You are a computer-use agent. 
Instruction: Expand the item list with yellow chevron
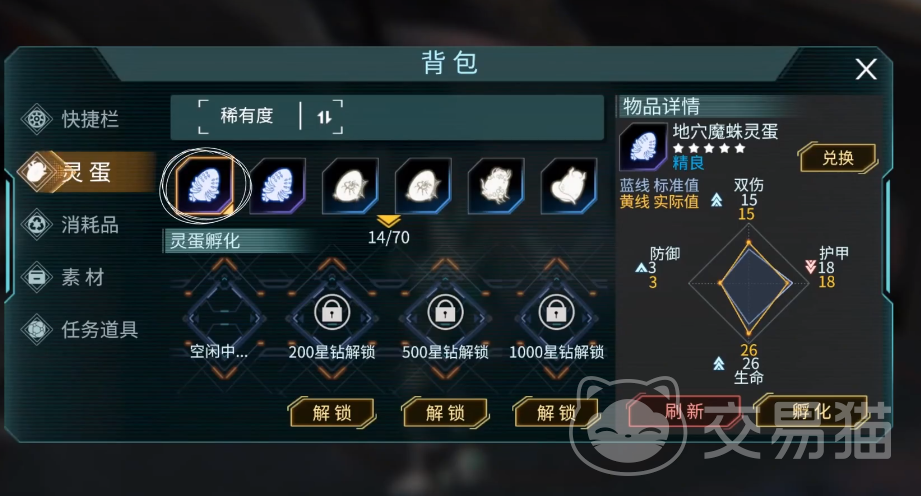pyautogui.click(x=389, y=222)
